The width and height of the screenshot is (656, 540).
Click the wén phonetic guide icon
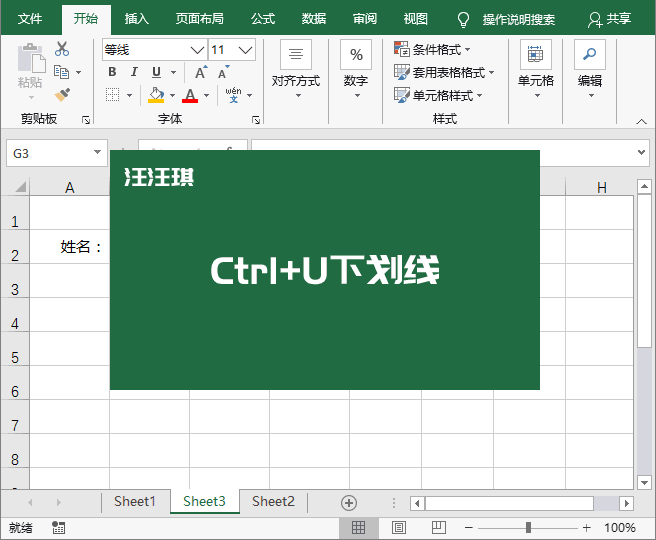(233, 95)
